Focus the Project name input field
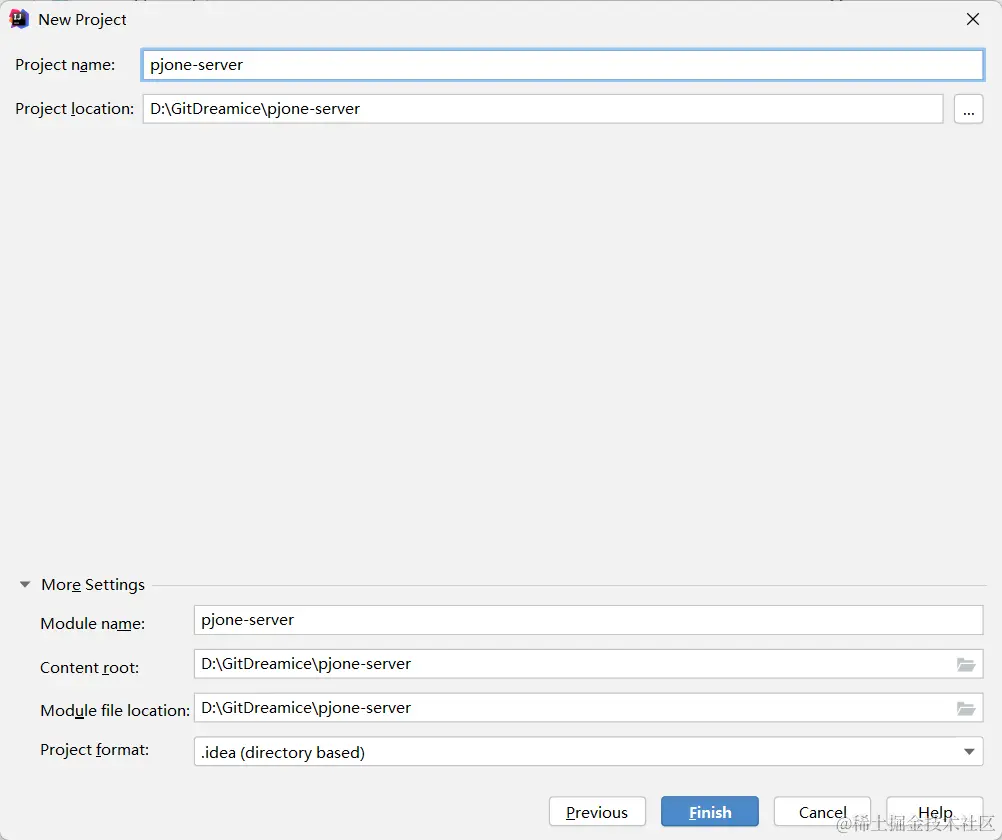Screen dimensions: 1002x840 tap(562, 65)
